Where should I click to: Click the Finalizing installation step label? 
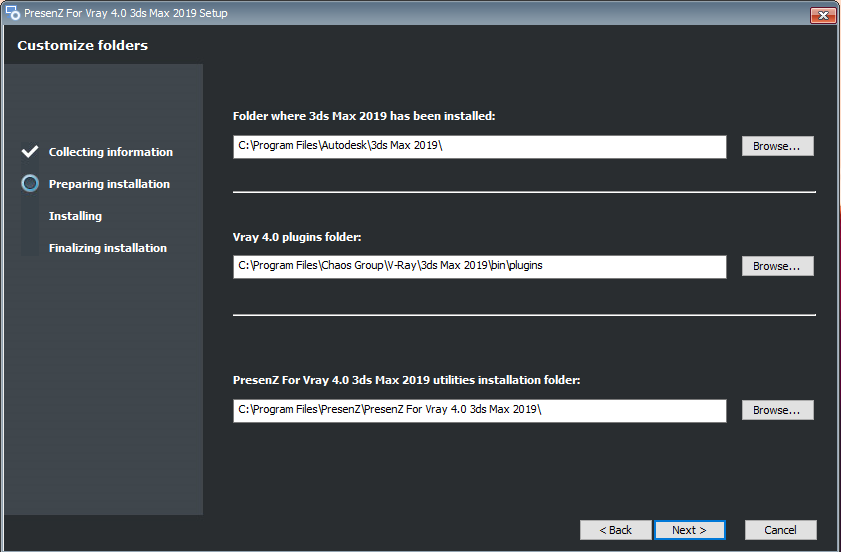pos(108,248)
